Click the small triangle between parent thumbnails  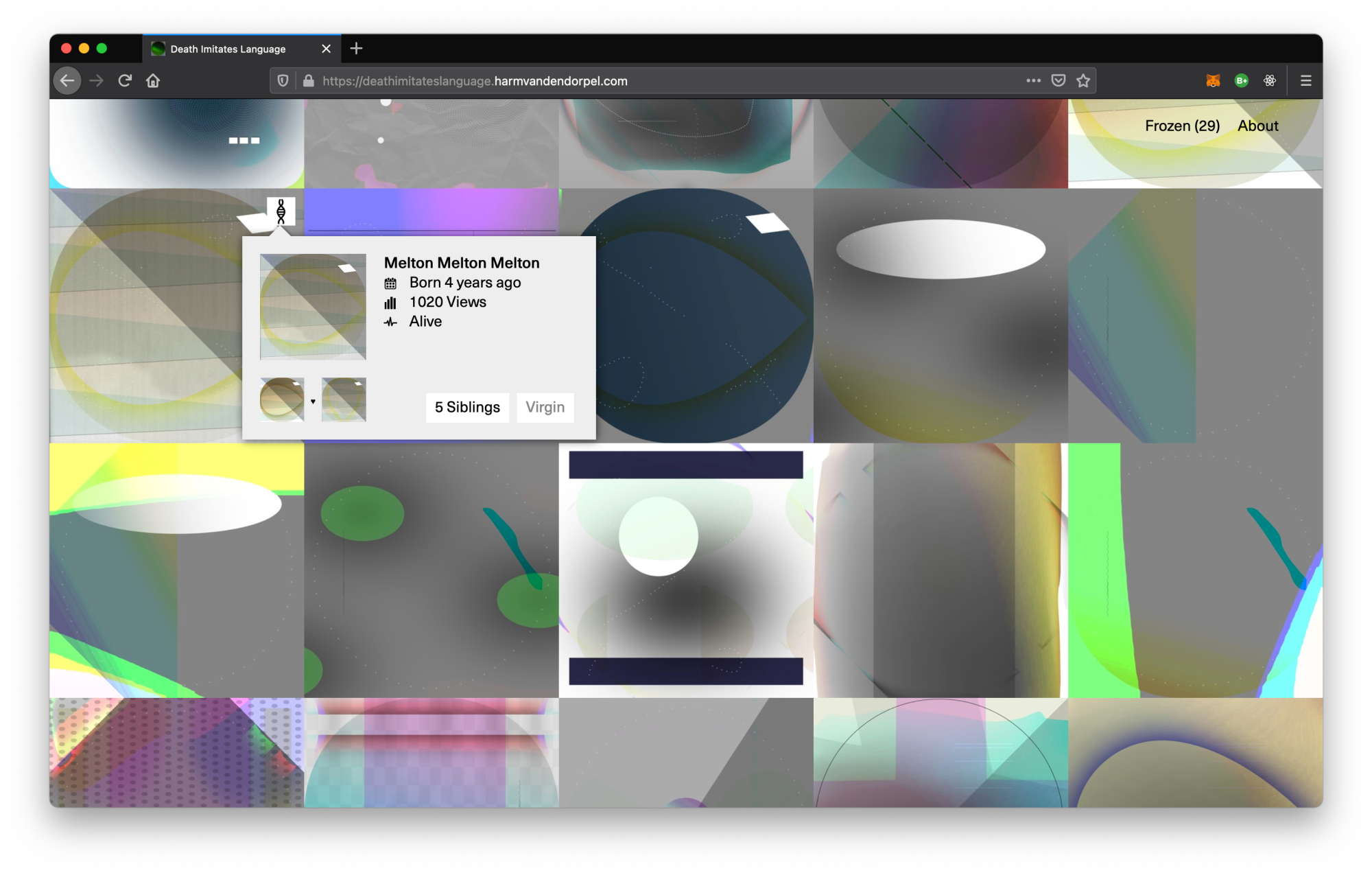313,401
